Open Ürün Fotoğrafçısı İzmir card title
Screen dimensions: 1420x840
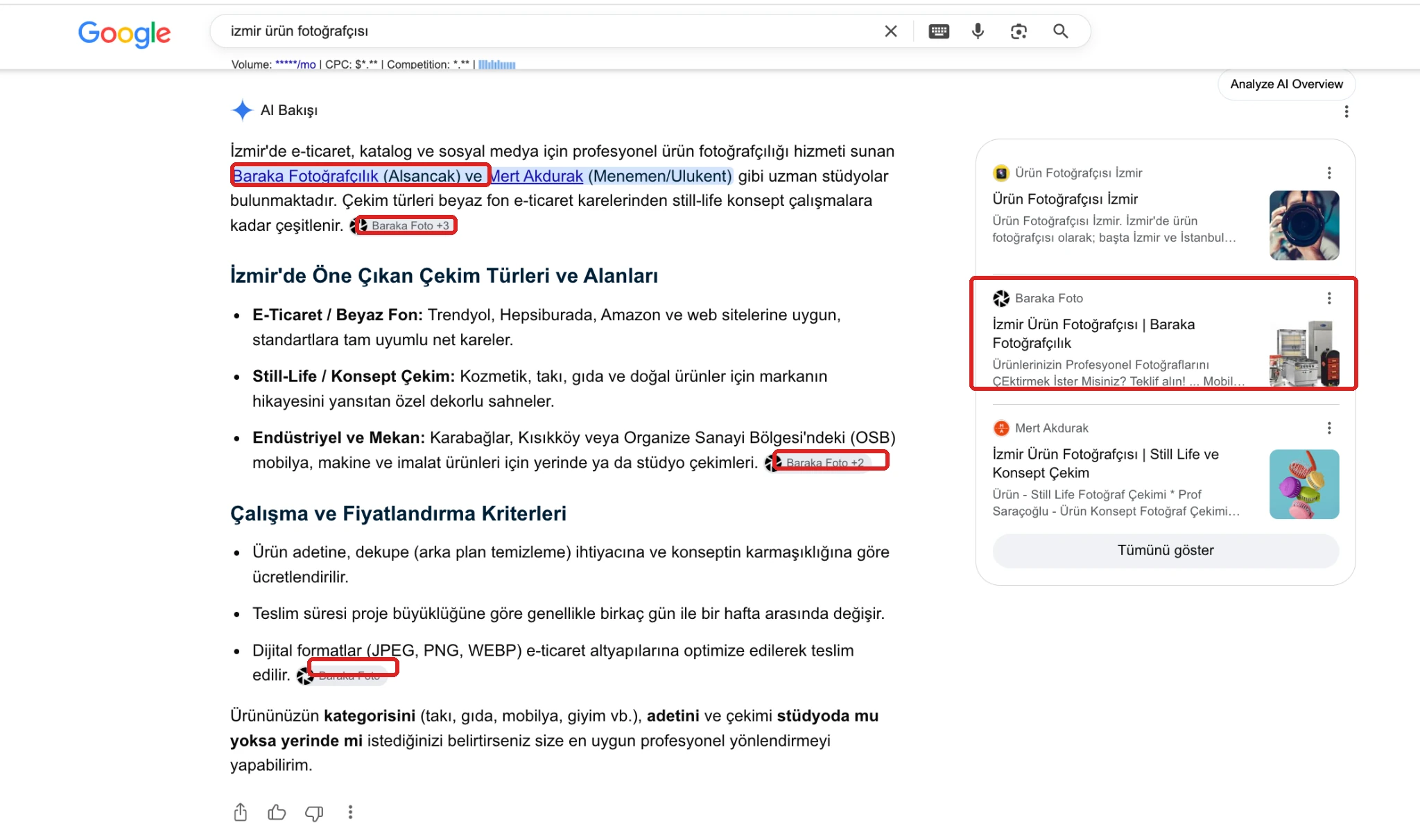1065,199
